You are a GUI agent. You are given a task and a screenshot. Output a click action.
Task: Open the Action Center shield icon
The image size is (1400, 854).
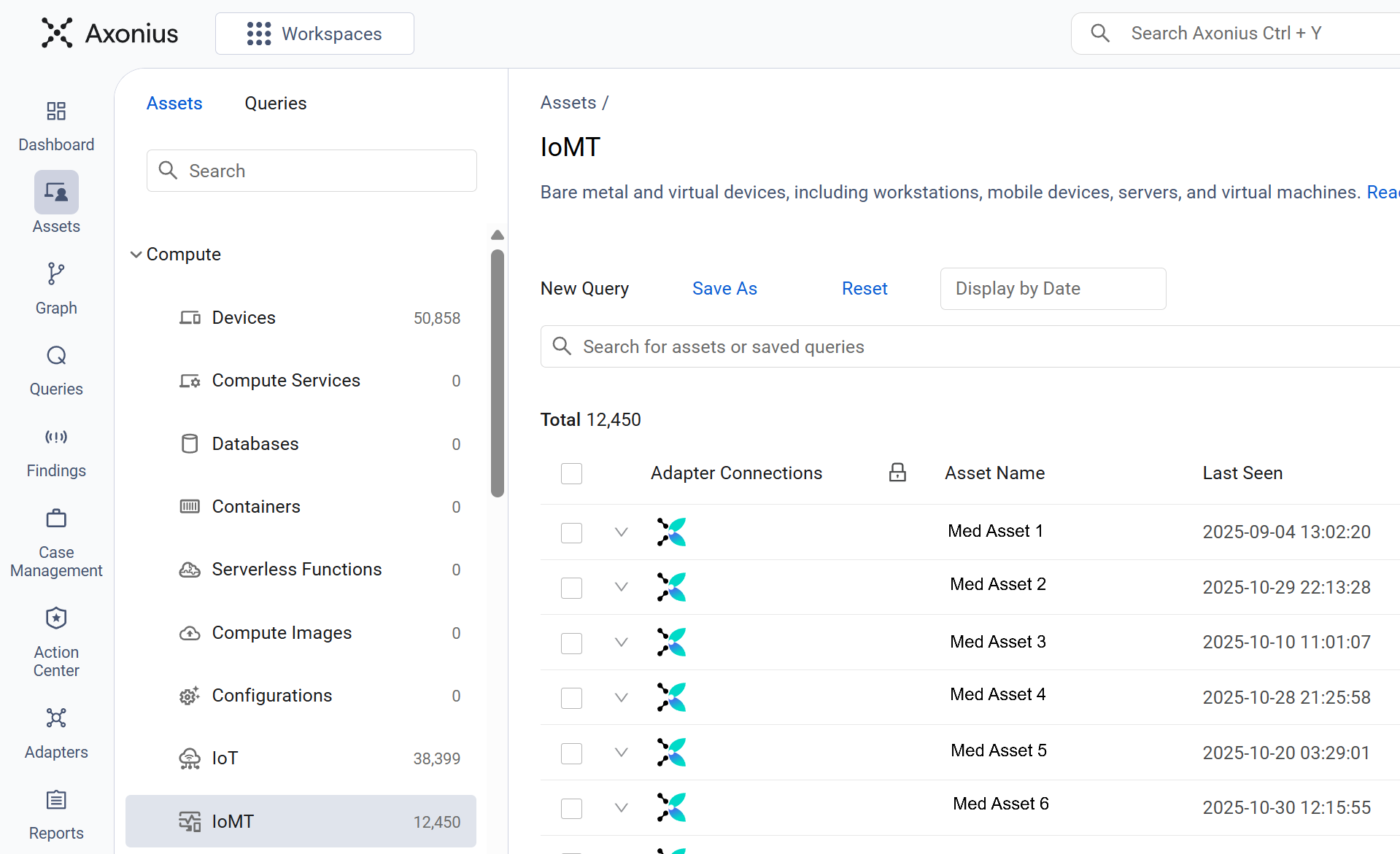(56, 619)
